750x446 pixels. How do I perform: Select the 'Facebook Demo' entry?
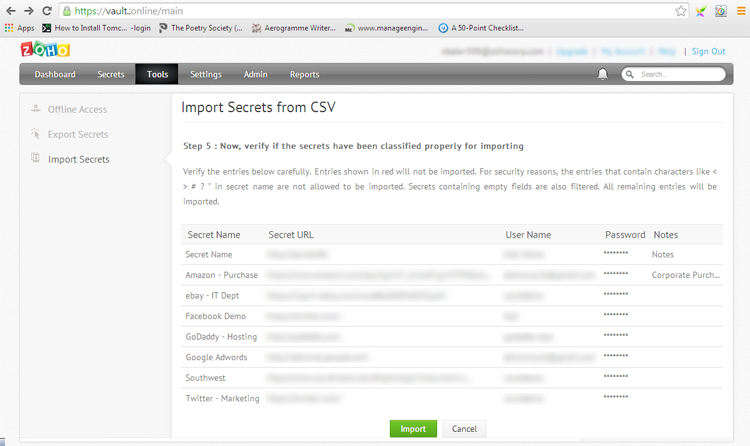pyautogui.click(x=216, y=316)
